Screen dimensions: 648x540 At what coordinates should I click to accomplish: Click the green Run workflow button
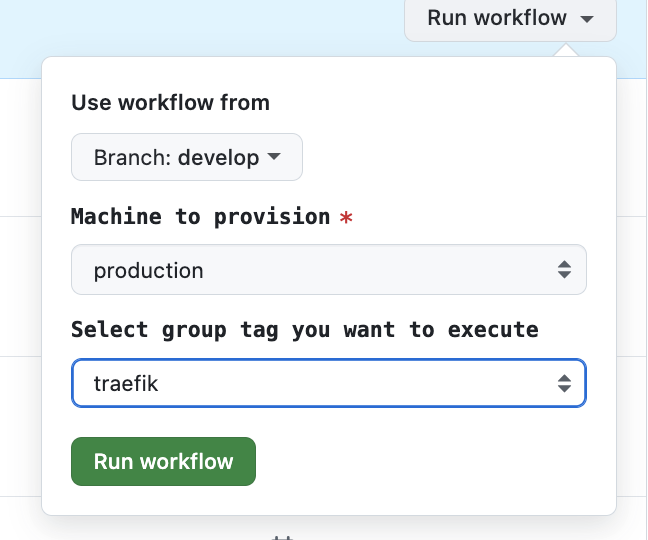tap(163, 461)
